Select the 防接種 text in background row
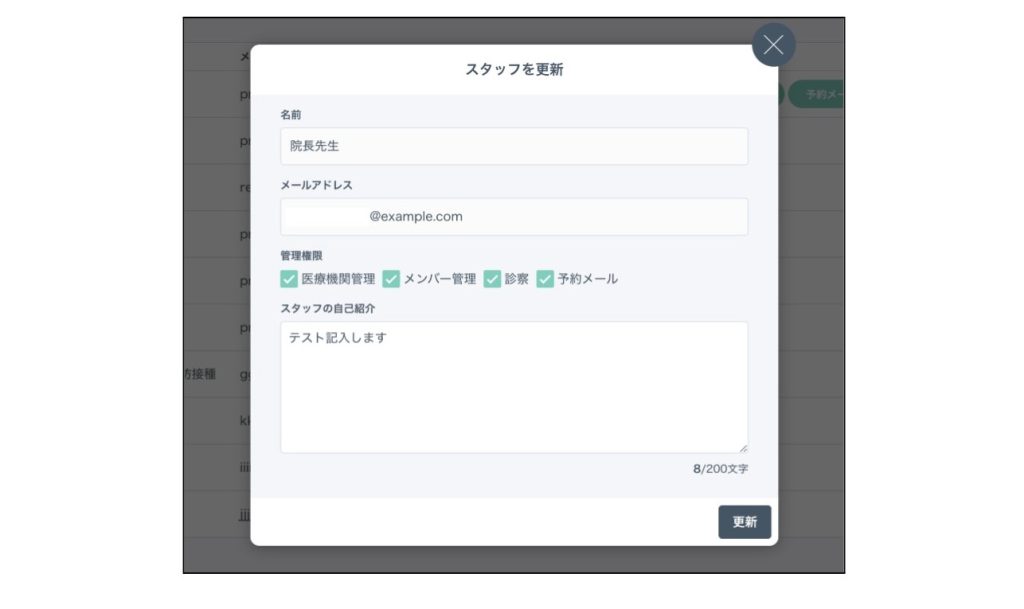This screenshot has height=609, width=1024. 200,375
